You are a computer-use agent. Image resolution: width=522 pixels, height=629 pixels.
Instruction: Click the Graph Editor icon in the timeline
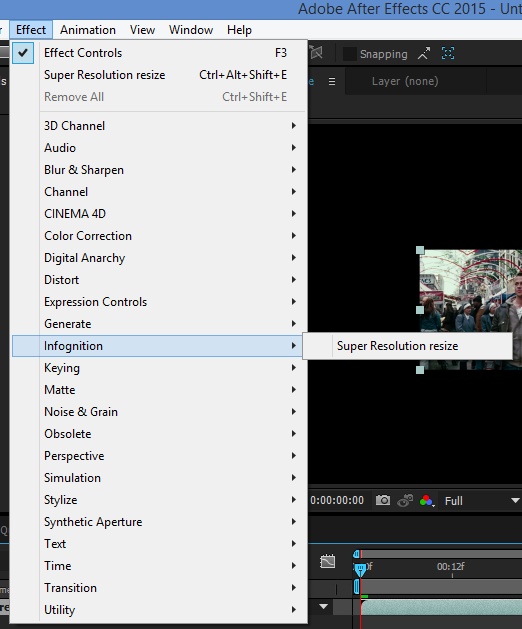[x=327, y=562]
